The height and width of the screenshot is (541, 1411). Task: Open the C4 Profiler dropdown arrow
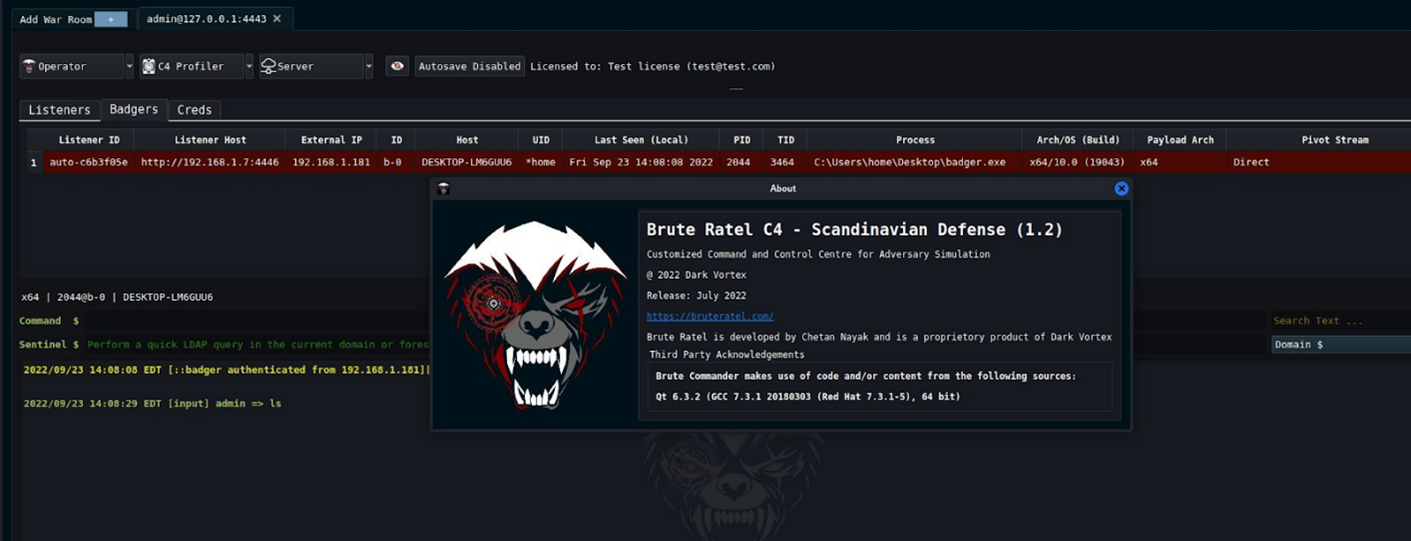tap(249, 66)
